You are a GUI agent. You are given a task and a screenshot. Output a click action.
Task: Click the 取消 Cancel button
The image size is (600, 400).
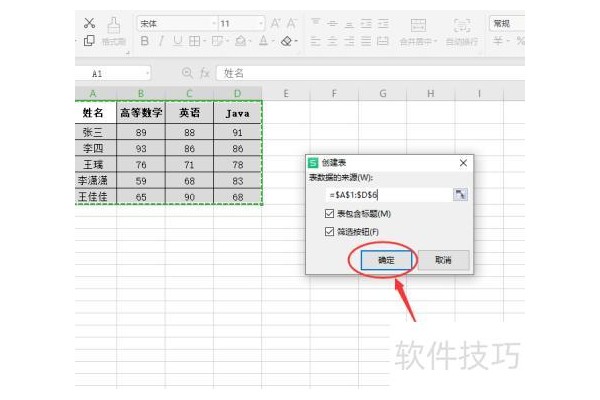pos(443,260)
